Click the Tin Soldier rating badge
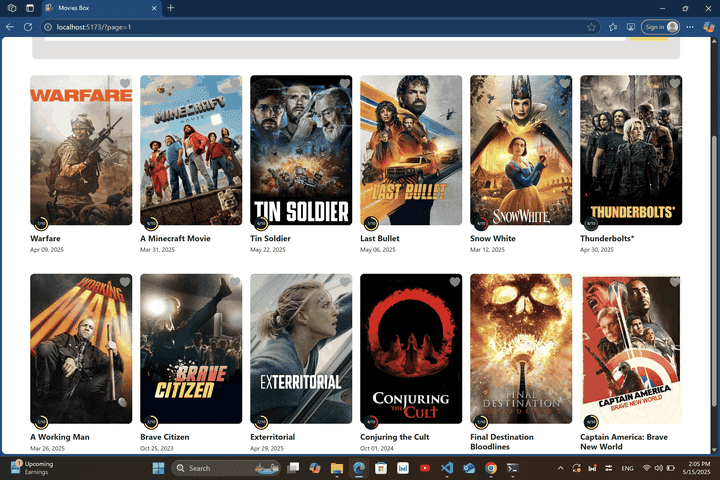Image resolution: width=720 pixels, height=480 pixels. [x=261, y=224]
